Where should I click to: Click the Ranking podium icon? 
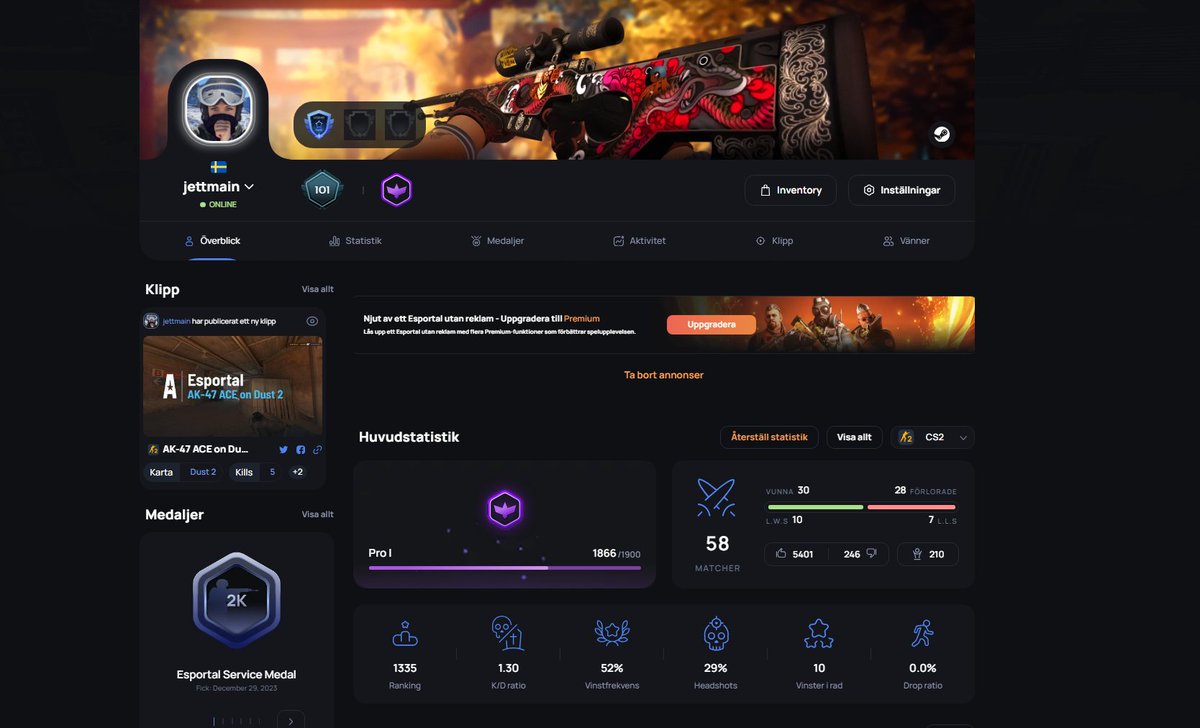click(x=405, y=634)
